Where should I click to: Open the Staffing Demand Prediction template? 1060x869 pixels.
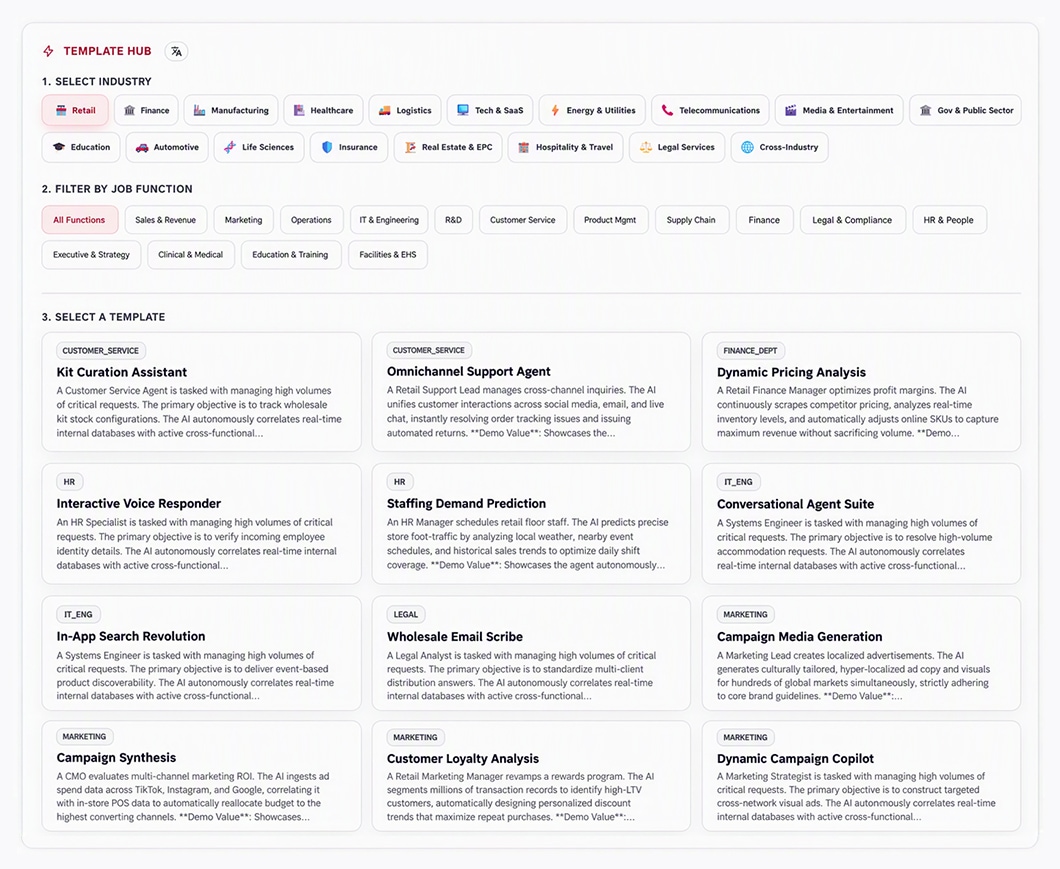[531, 523]
